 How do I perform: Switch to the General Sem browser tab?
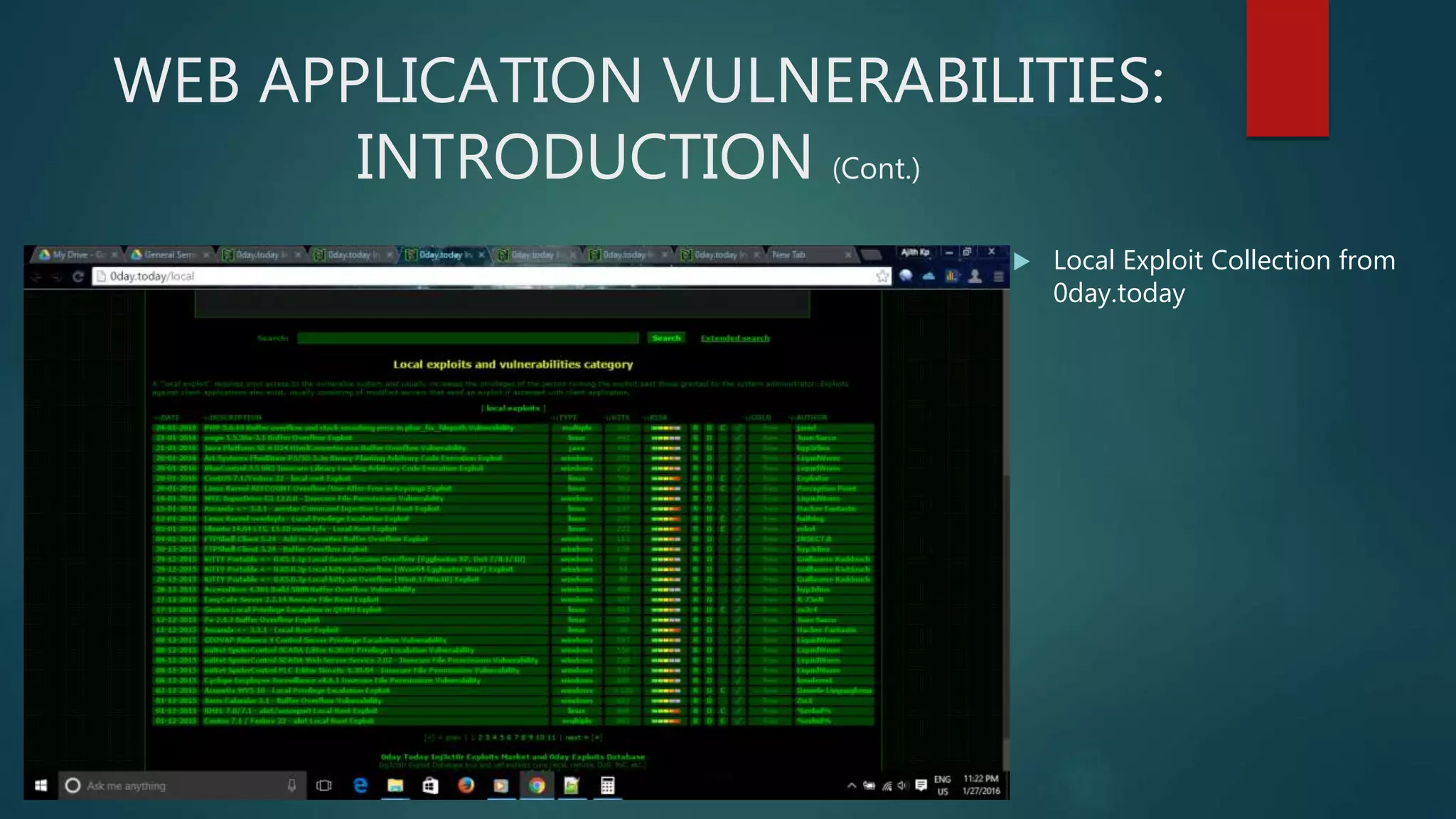(169, 255)
